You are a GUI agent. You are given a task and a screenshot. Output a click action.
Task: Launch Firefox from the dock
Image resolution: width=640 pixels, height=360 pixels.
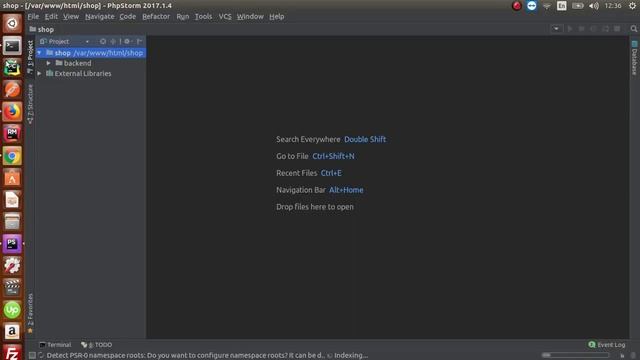12,112
